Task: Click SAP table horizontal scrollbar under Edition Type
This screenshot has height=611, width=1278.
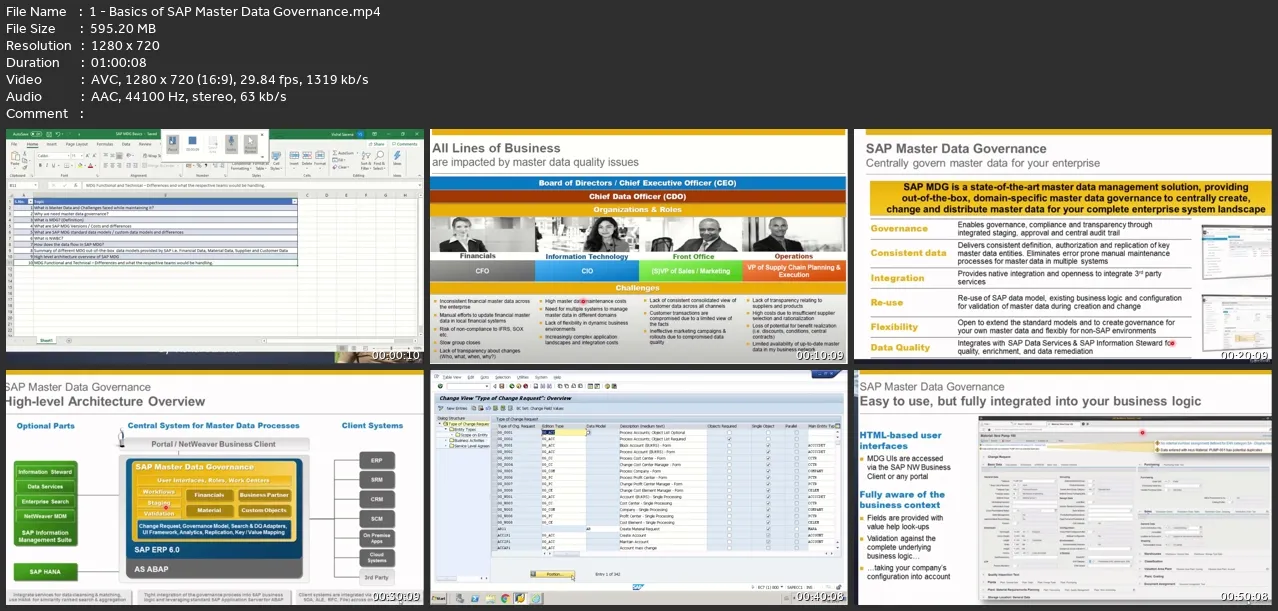Action: coord(566,554)
